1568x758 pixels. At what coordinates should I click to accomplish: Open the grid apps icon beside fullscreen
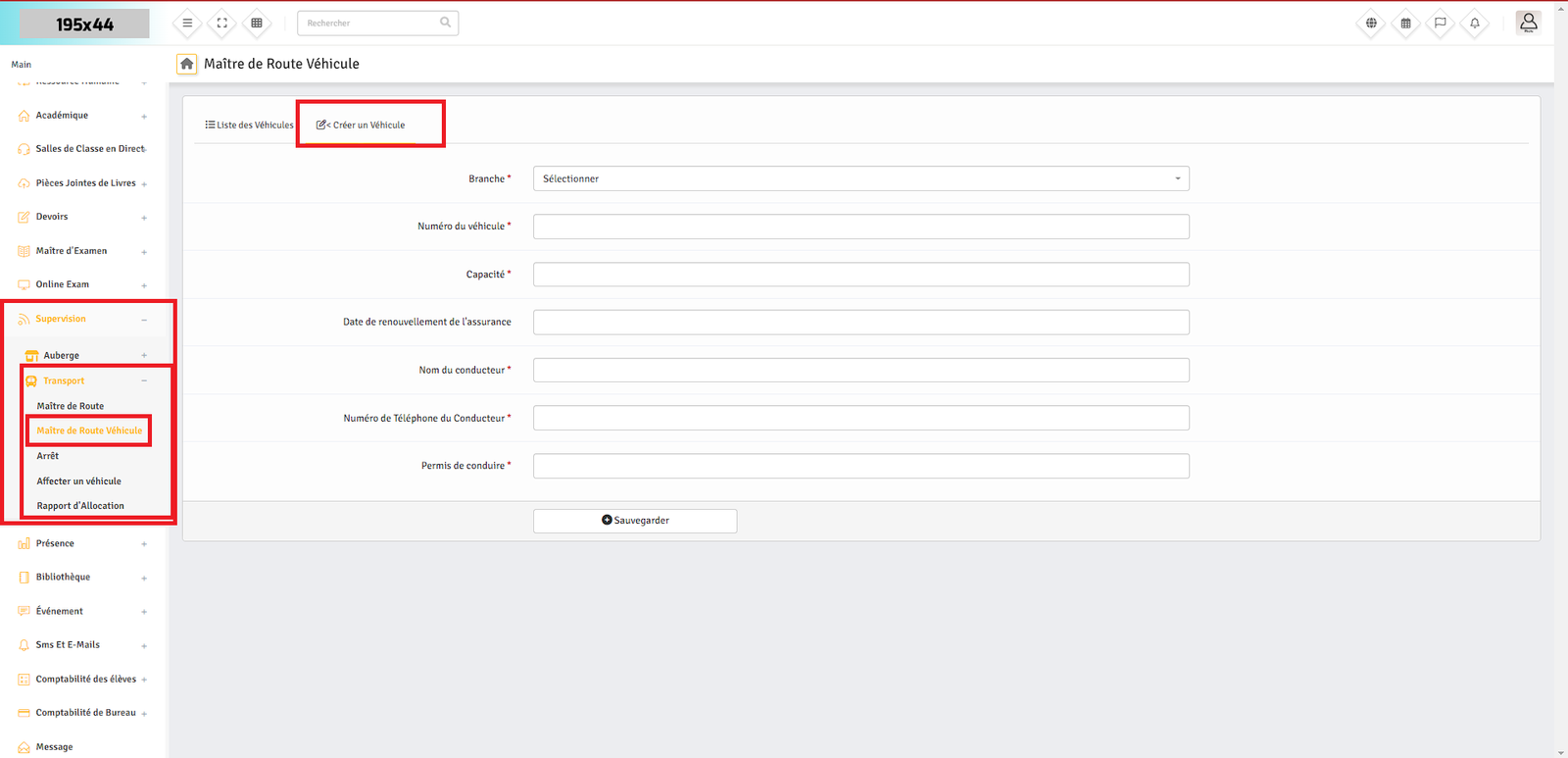tap(257, 23)
